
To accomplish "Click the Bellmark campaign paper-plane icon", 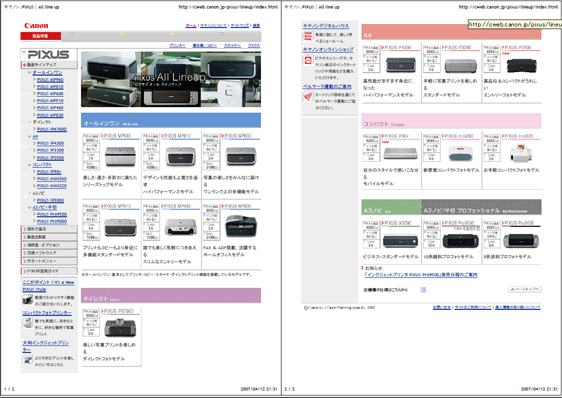I will click(x=308, y=97).
